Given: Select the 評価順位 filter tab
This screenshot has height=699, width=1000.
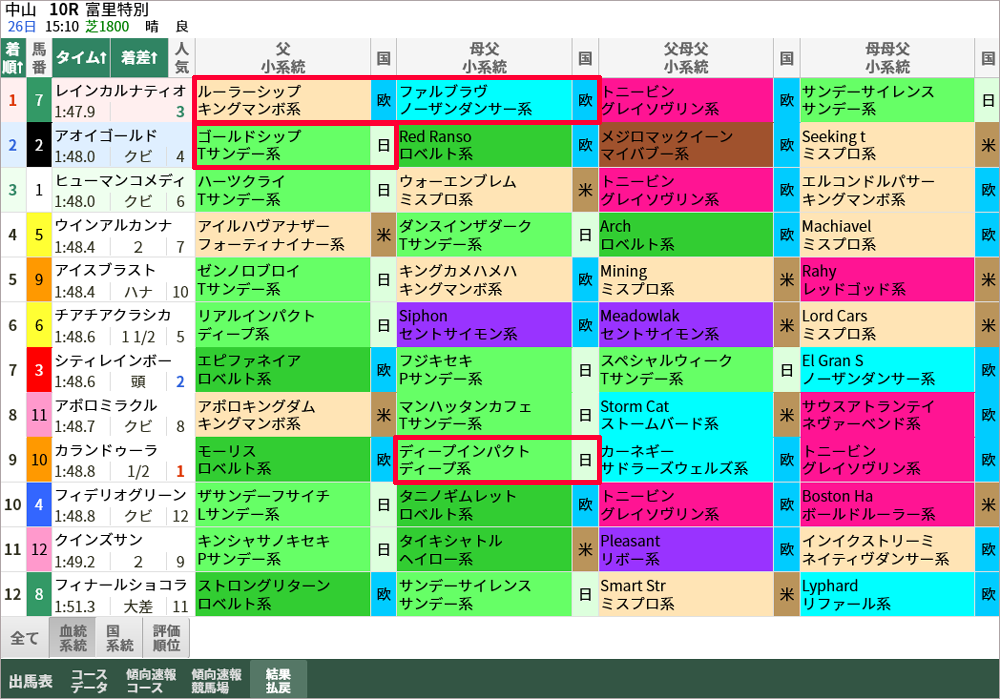Looking at the screenshot, I should pyautogui.click(x=166, y=638).
